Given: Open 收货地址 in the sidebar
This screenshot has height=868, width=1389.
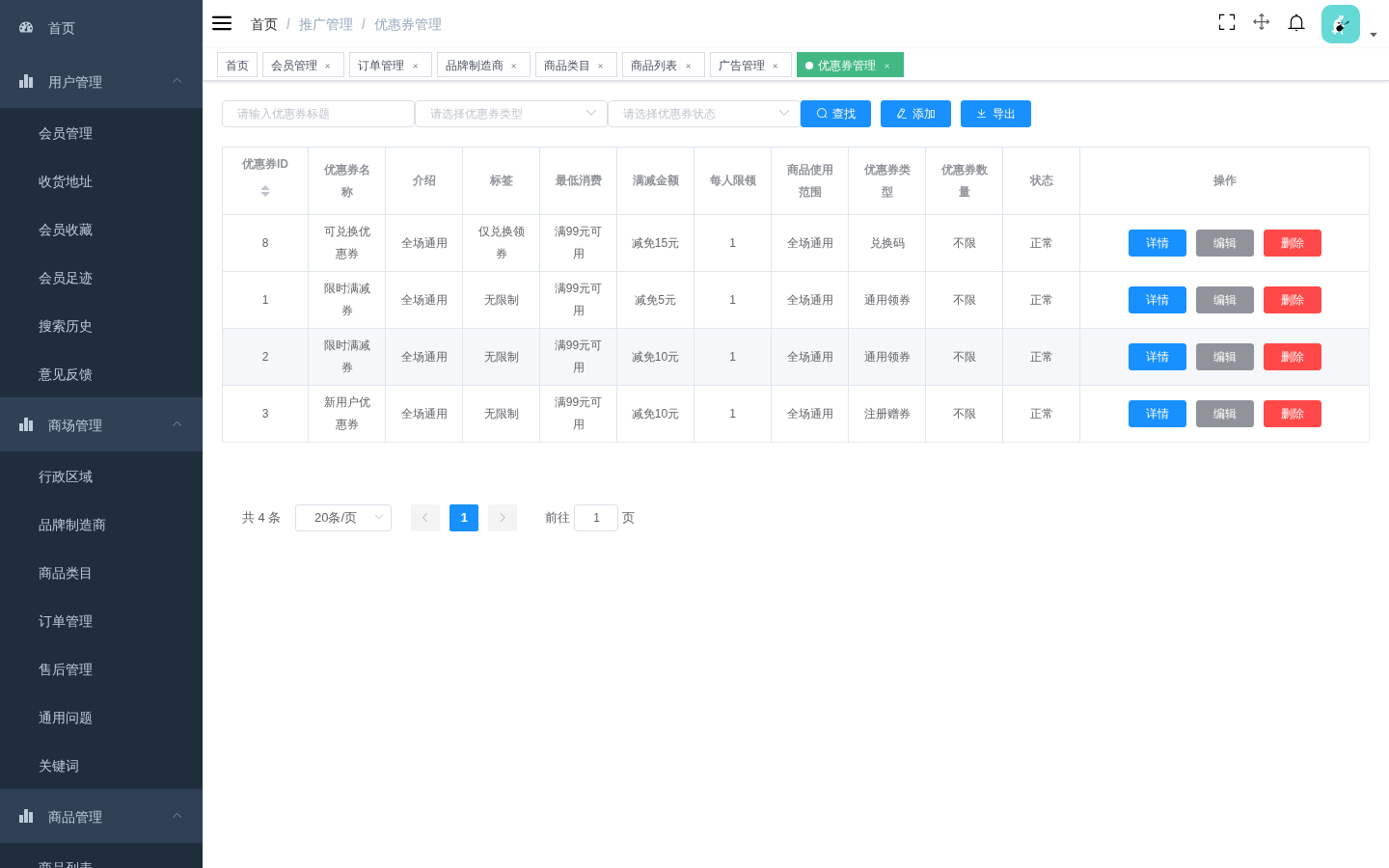Looking at the screenshot, I should tap(101, 181).
